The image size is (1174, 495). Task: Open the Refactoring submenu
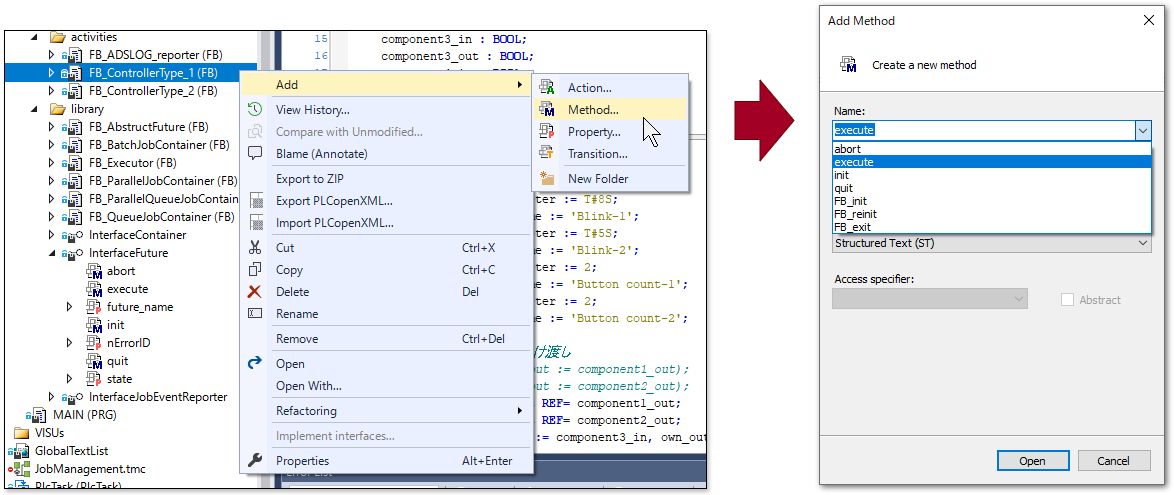tap(386, 410)
